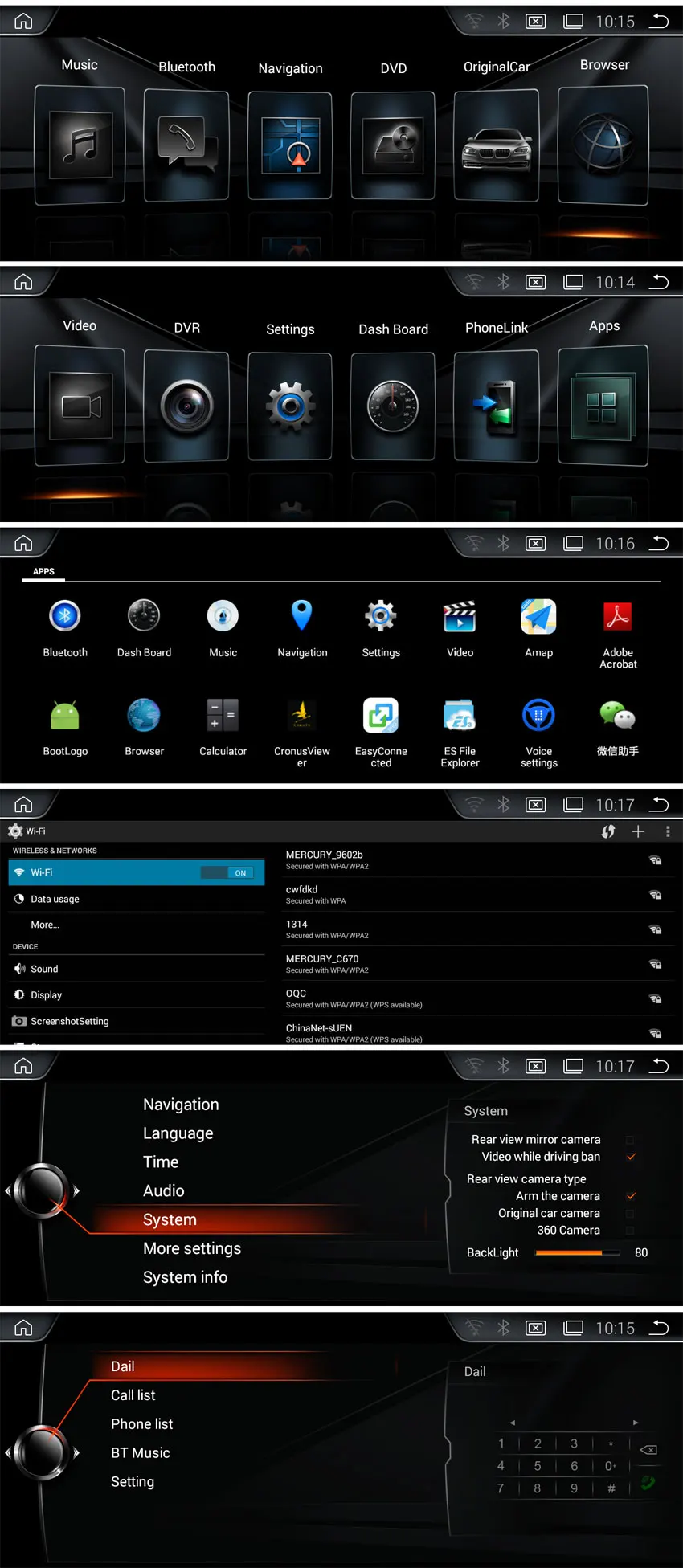Connect to the MERCURY_9602b network
683x1568 pixels.
(x=476, y=860)
